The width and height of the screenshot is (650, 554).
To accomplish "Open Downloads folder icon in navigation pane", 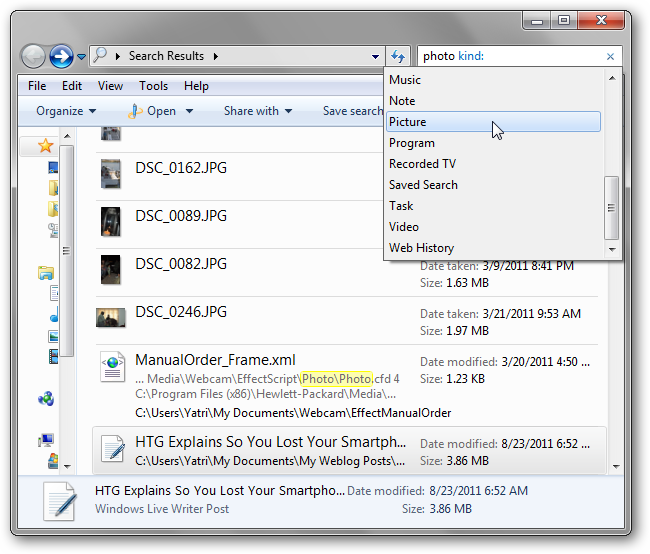I will coord(53,188).
